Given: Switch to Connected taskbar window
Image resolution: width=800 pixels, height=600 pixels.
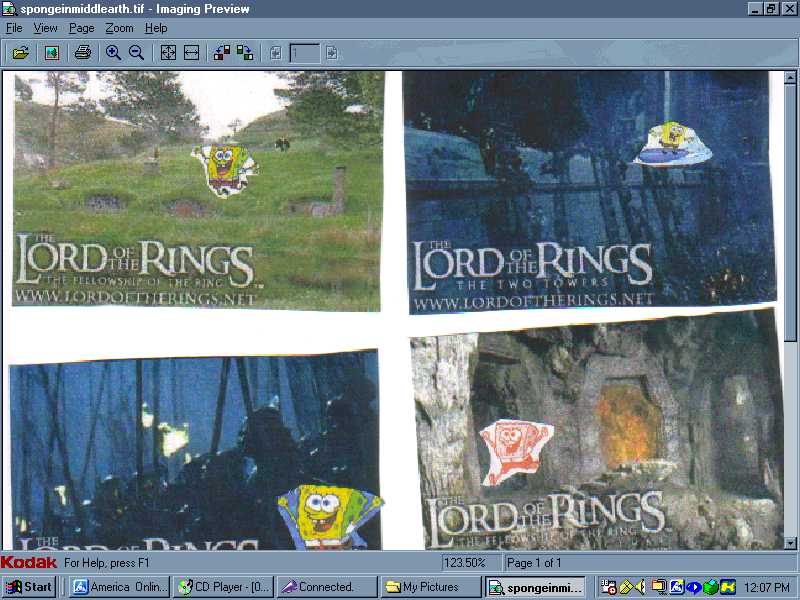Looking at the screenshot, I should pyautogui.click(x=327, y=587).
